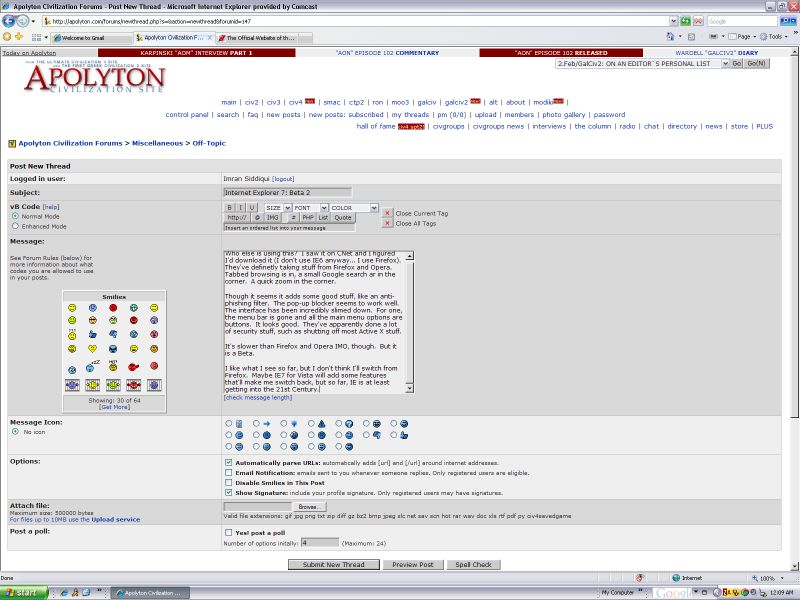The height and width of the screenshot is (600, 800).
Task: Tick the 'Yes! post a poll' checkbox
Action: (x=229, y=532)
